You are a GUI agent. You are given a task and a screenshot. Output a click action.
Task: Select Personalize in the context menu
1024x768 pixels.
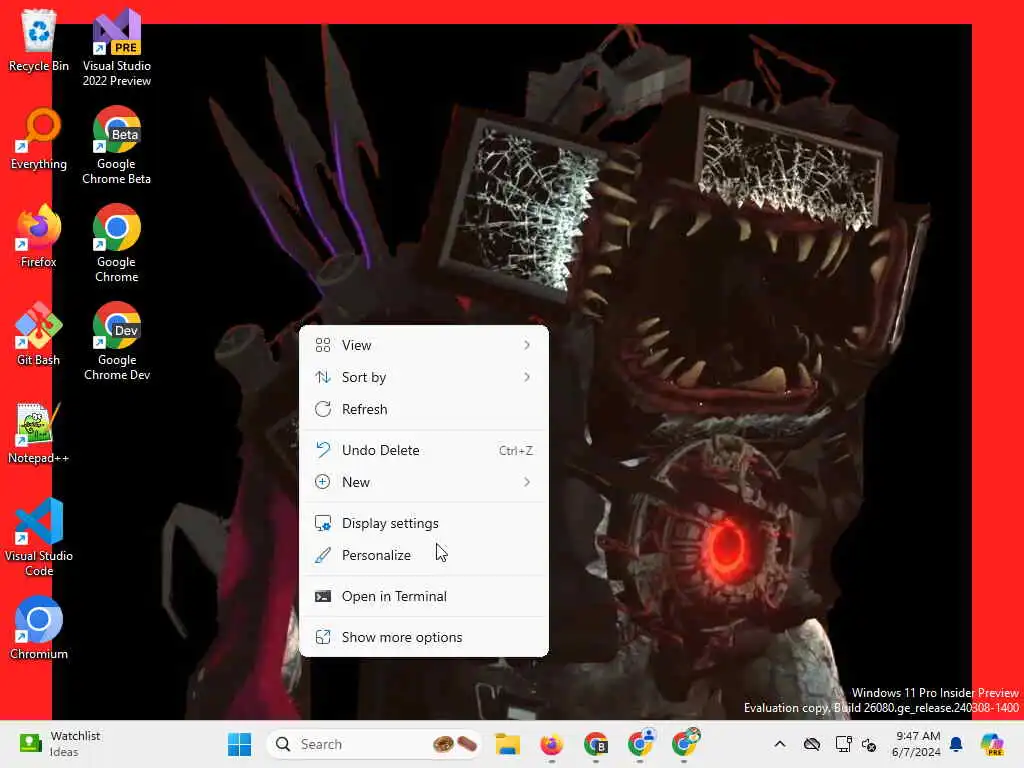(x=423, y=555)
